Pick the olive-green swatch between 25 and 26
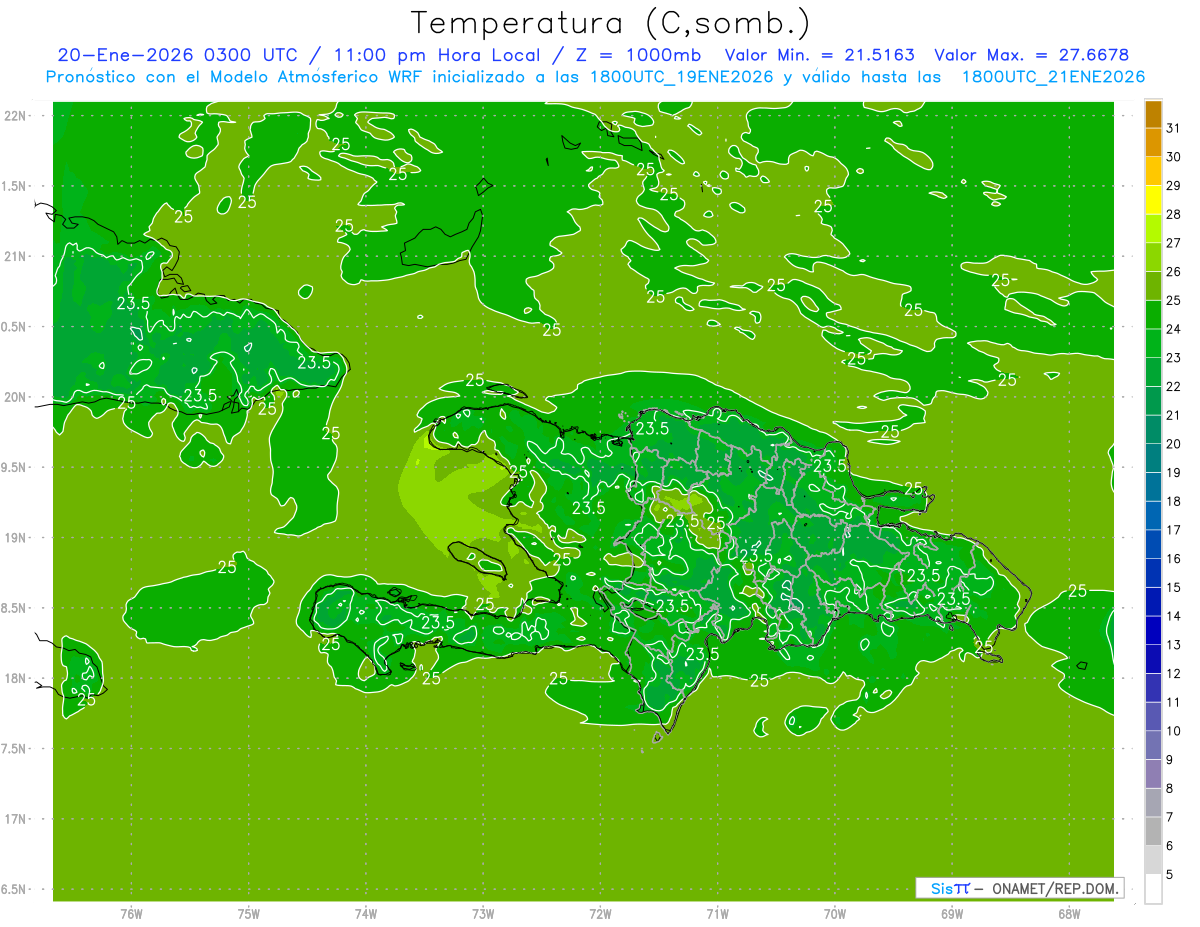 point(1153,286)
